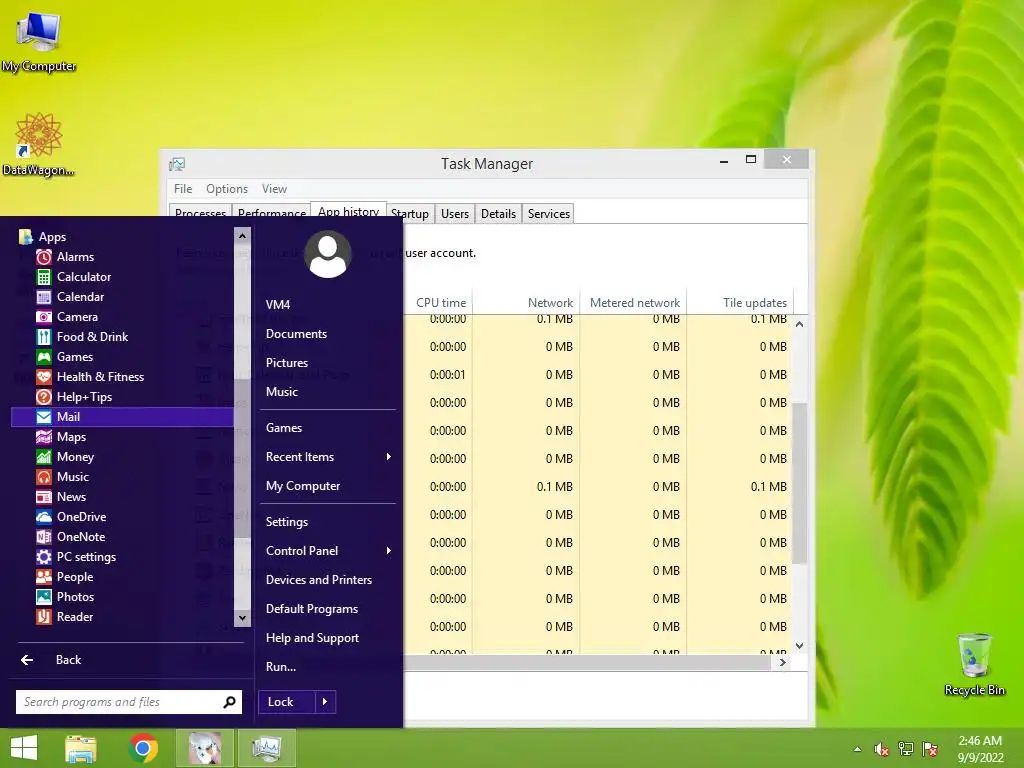
Task: Open Settings in start menu
Action: [x=287, y=522]
